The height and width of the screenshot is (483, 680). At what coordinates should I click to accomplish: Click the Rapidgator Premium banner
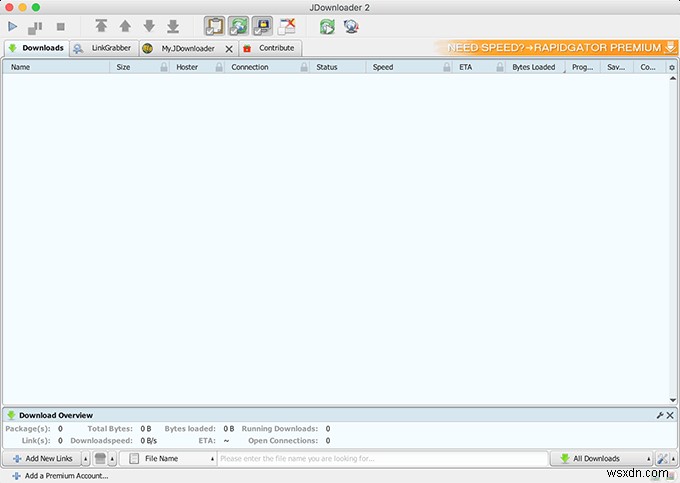tap(556, 47)
